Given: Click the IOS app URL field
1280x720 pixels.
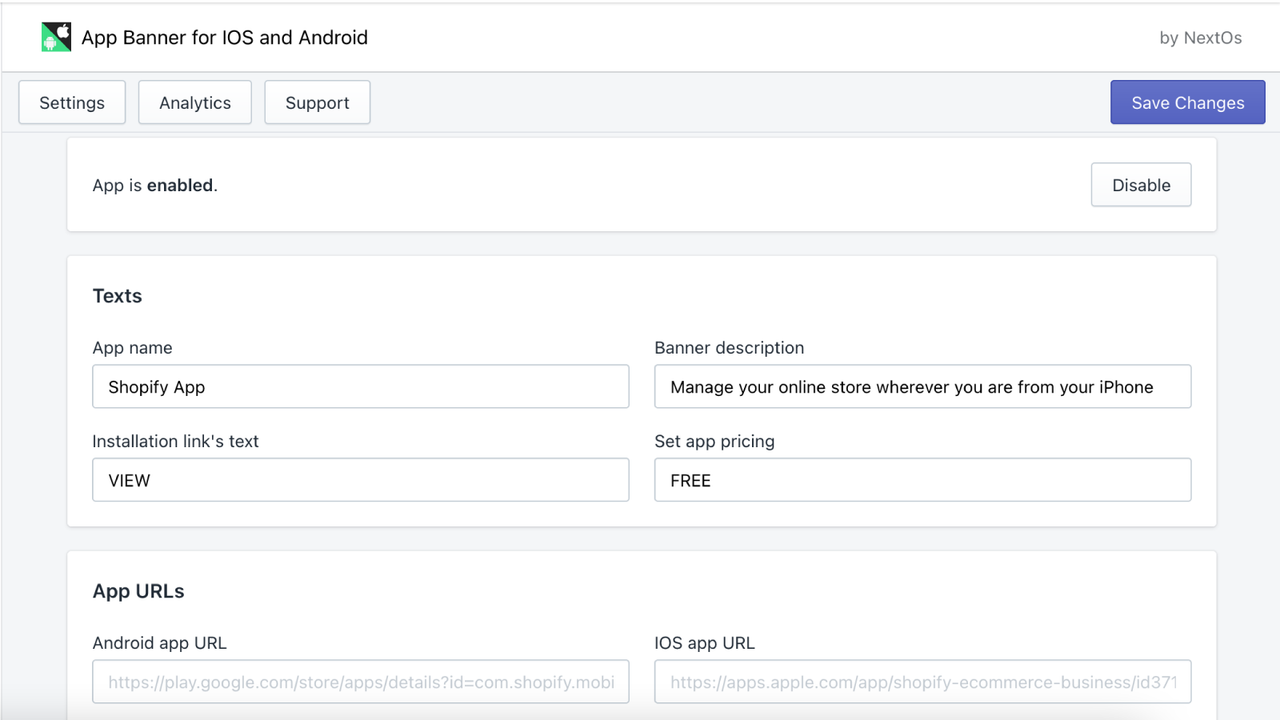Looking at the screenshot, I should (922, 681).
